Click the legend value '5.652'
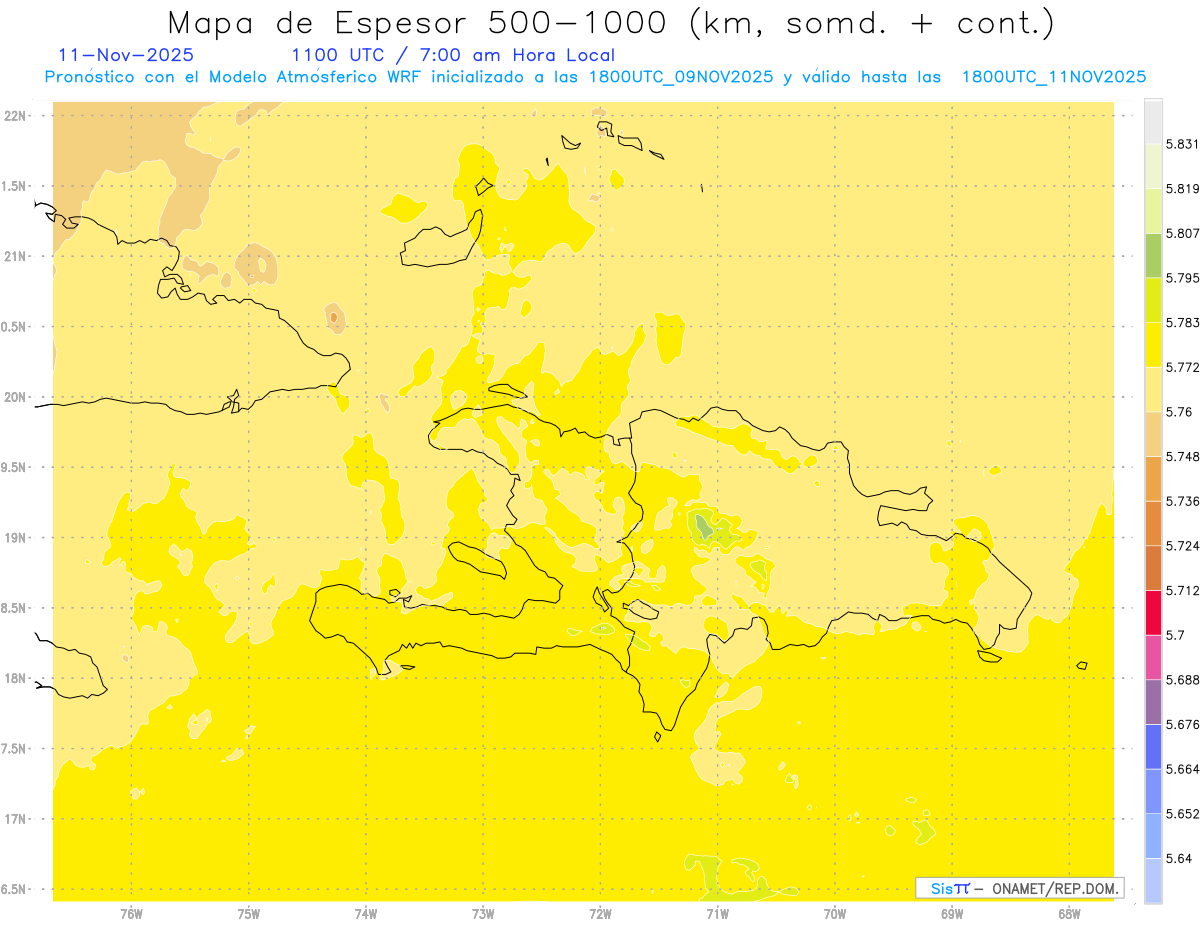The height and width of the screenshot is (927, 1200). tap(1182, 813)
